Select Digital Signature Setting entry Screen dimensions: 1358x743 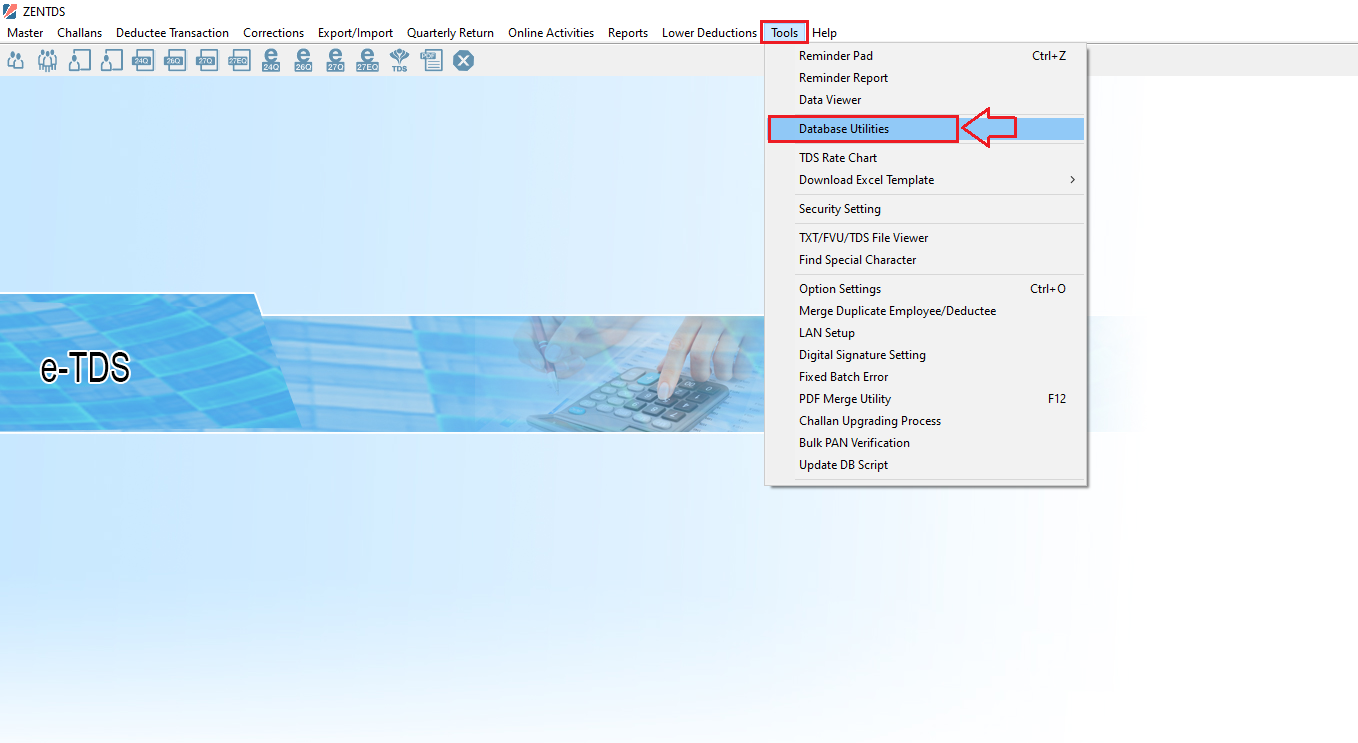926,355
